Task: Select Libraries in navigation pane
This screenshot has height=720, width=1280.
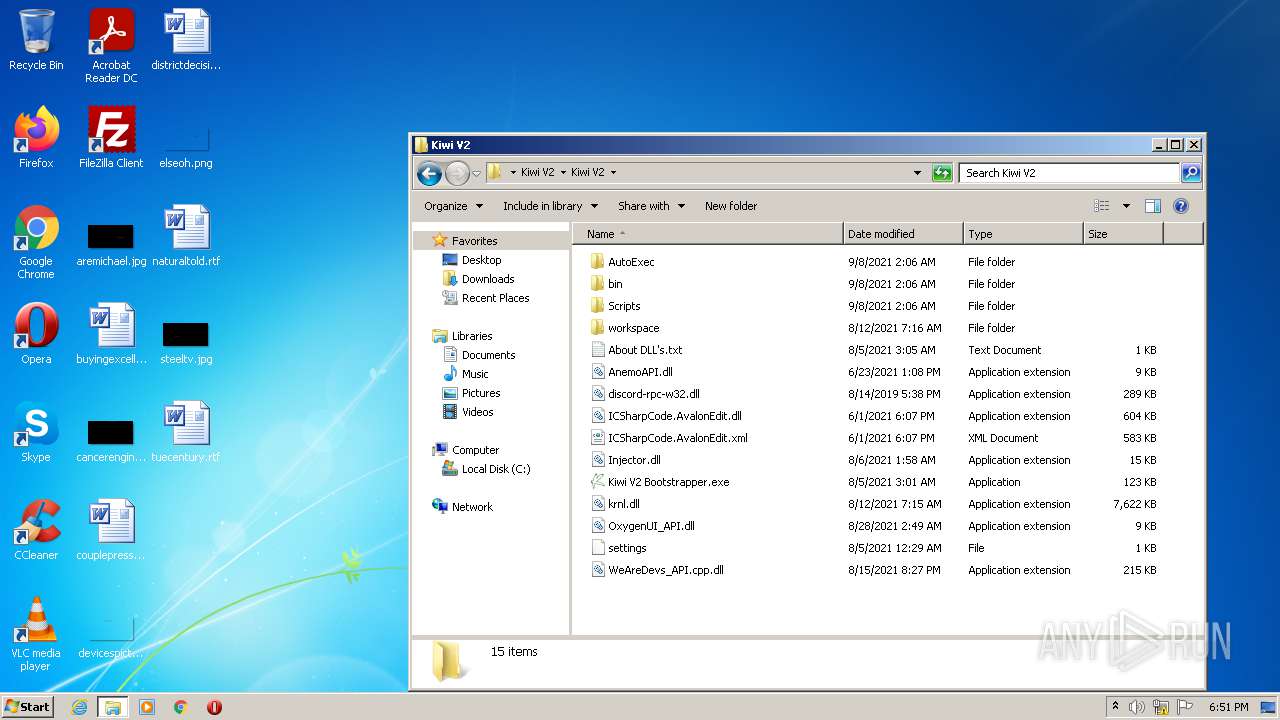Action: [472, 336]
